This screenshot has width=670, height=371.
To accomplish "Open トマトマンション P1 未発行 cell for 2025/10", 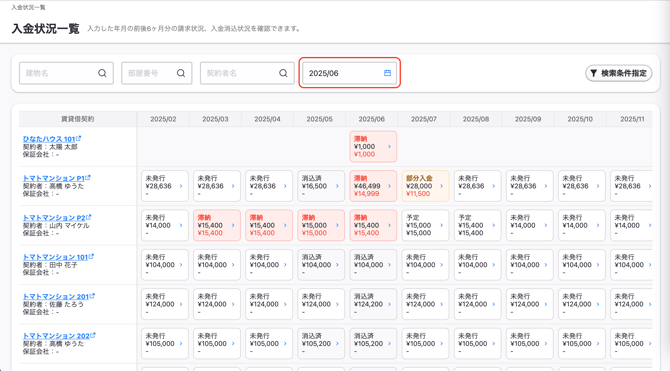I will pos(582,186).
